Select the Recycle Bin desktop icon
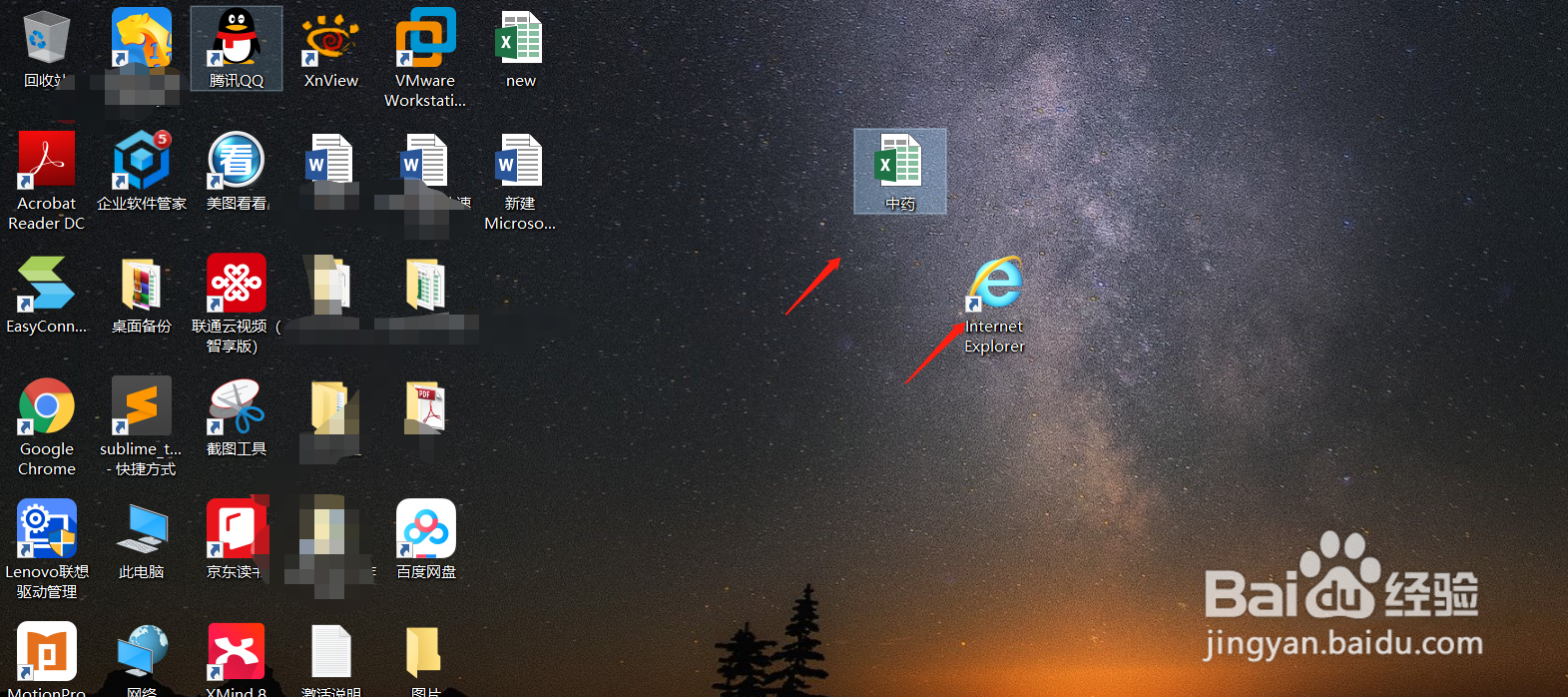Image resolution: width=1568 pixels, height=697 pixels. coord(46,48)
